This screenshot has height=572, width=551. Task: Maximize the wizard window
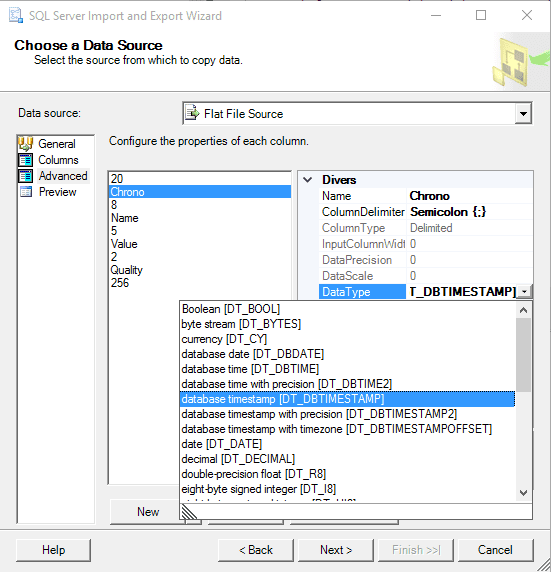point(481,15)
